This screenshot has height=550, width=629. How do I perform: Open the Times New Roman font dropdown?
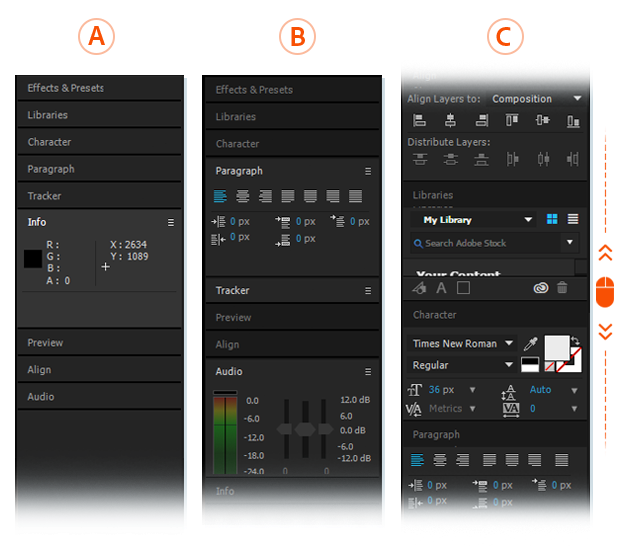point(463,344)
